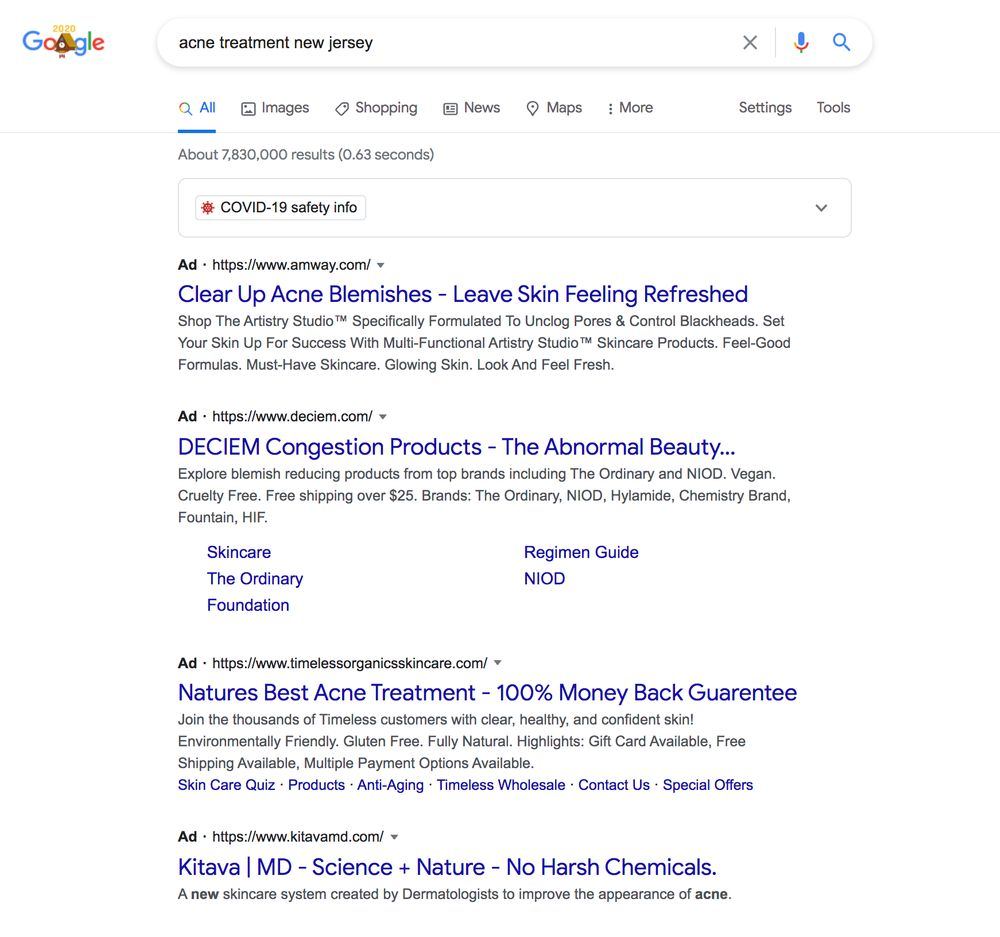
Task: Open dropdown arrow beside timelessorganicsskincare.com URL
Action: [497, 663]
